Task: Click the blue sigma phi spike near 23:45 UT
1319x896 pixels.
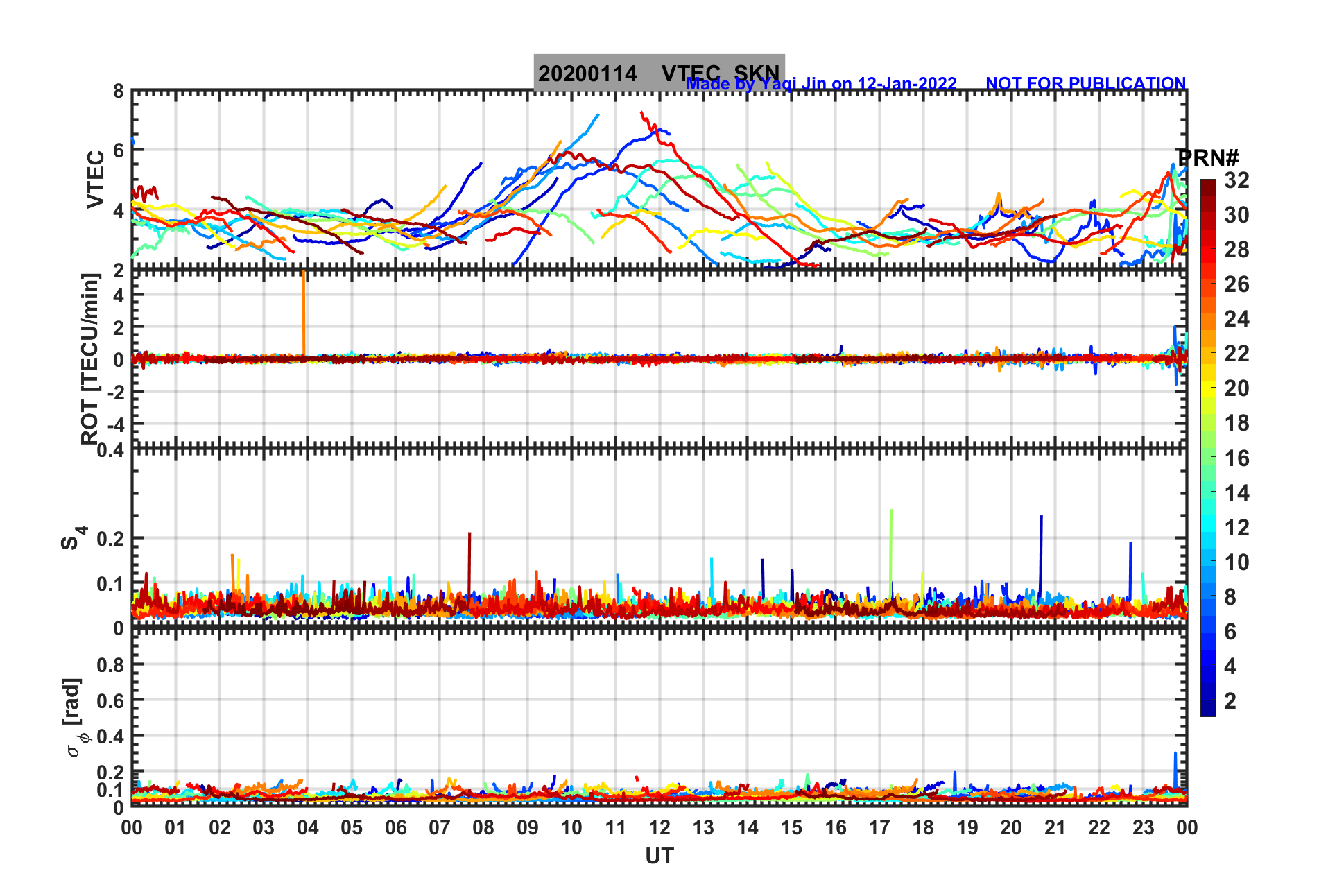Action: (x=1175, y=770)
